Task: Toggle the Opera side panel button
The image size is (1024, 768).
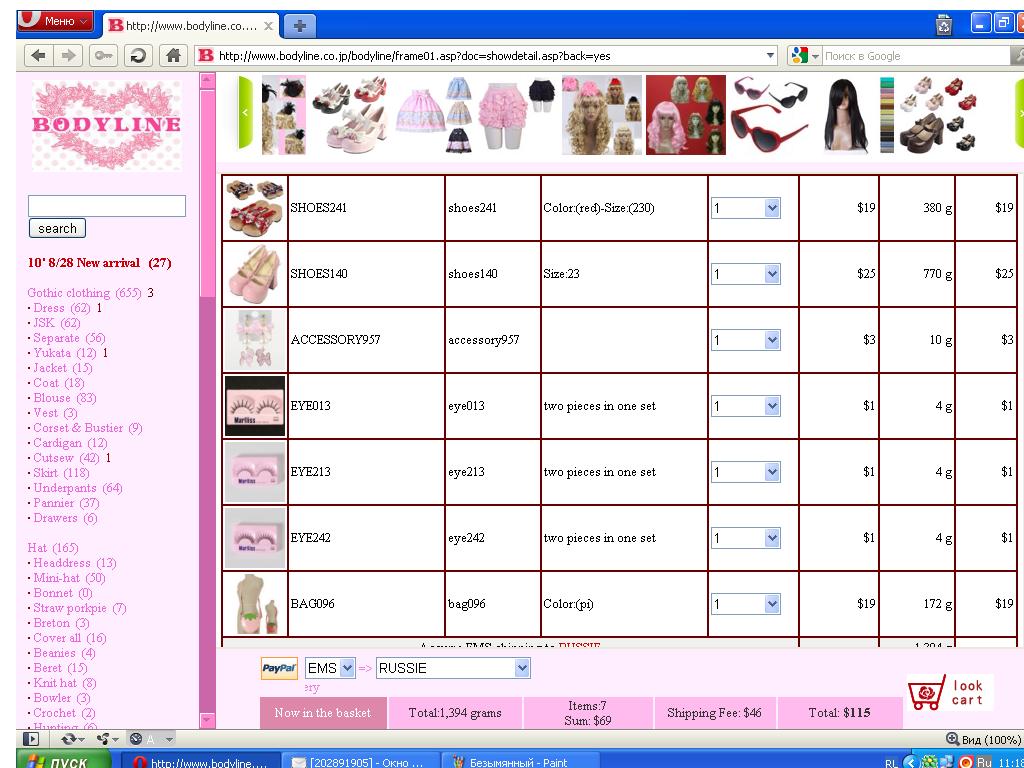Action: (31, 739)
